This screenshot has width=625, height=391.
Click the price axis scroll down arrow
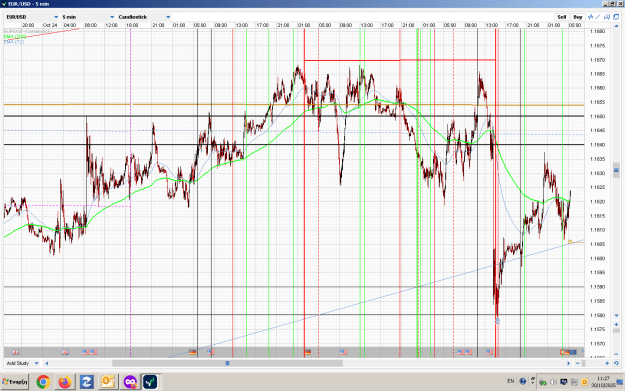tap(616, 316)
